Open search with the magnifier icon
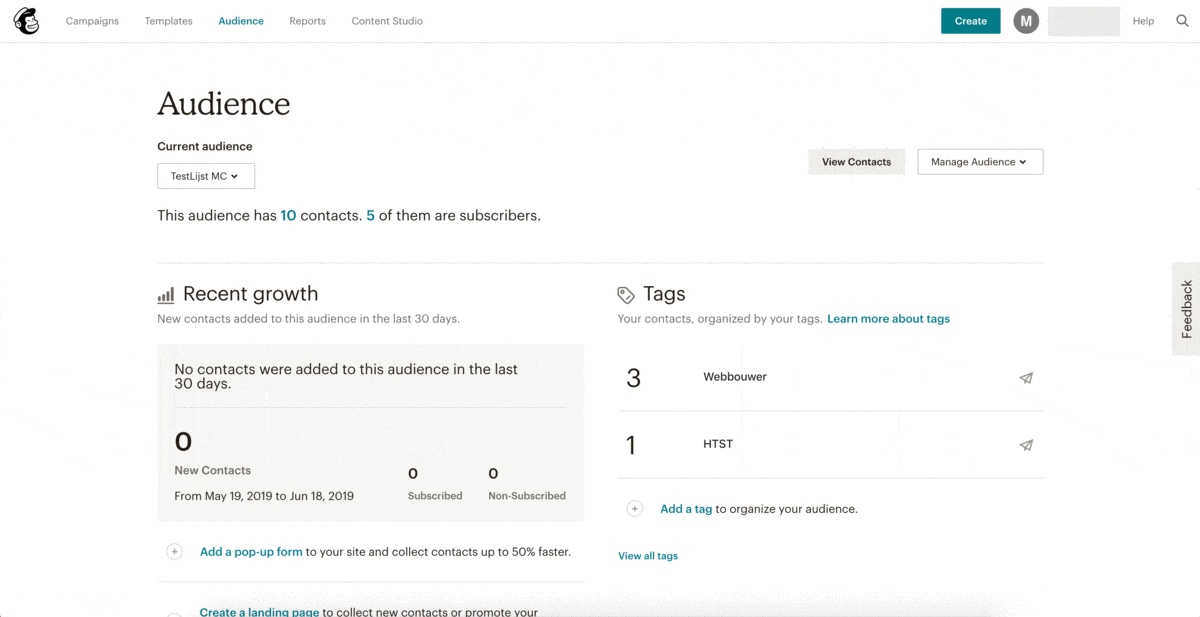This screenshot has width=1200, height=617. [1182, 21]
